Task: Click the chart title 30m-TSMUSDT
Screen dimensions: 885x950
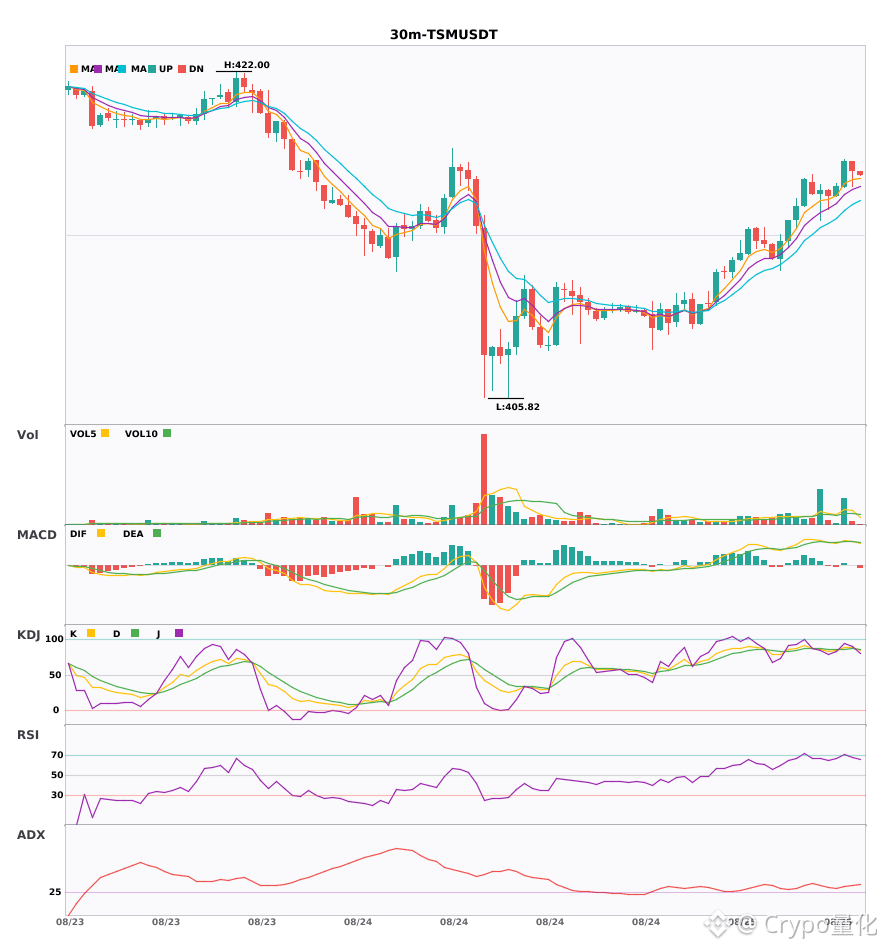Action: click(443, 35)
